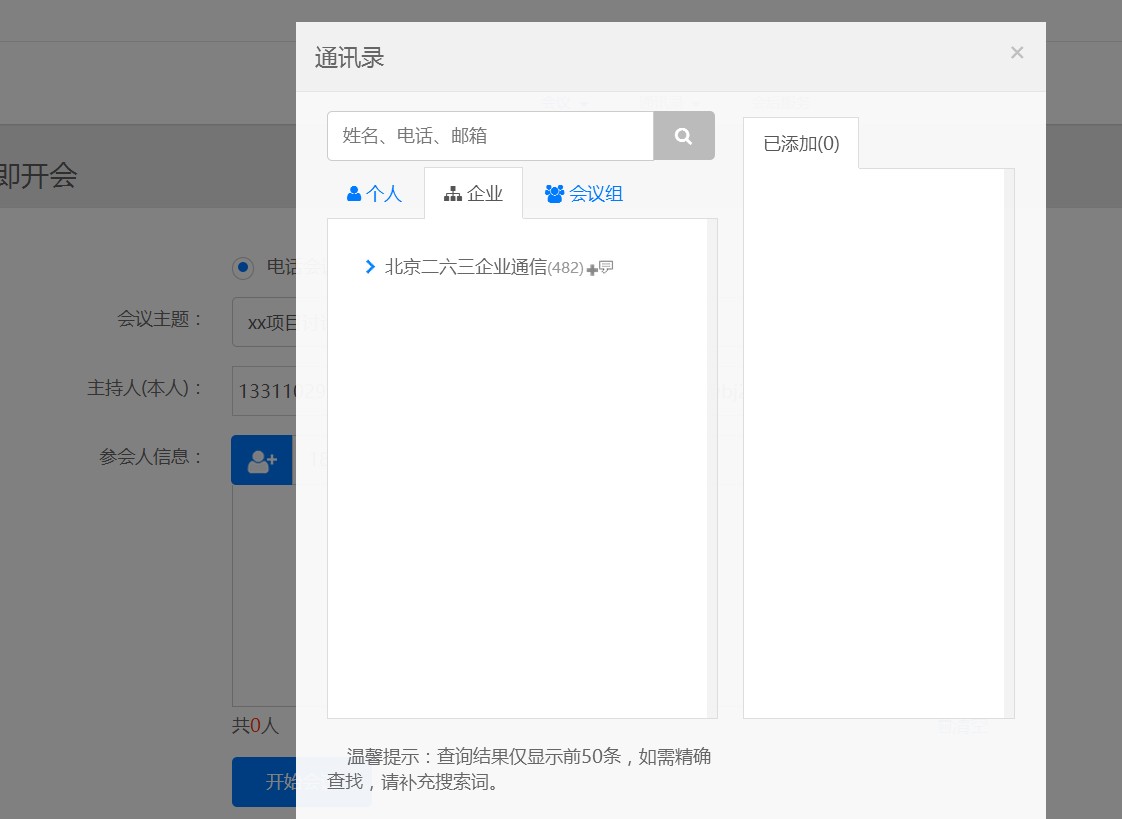Close the 通讯录 dialog with ×
1122x819 pixels.
click(x=1017, y=53)
